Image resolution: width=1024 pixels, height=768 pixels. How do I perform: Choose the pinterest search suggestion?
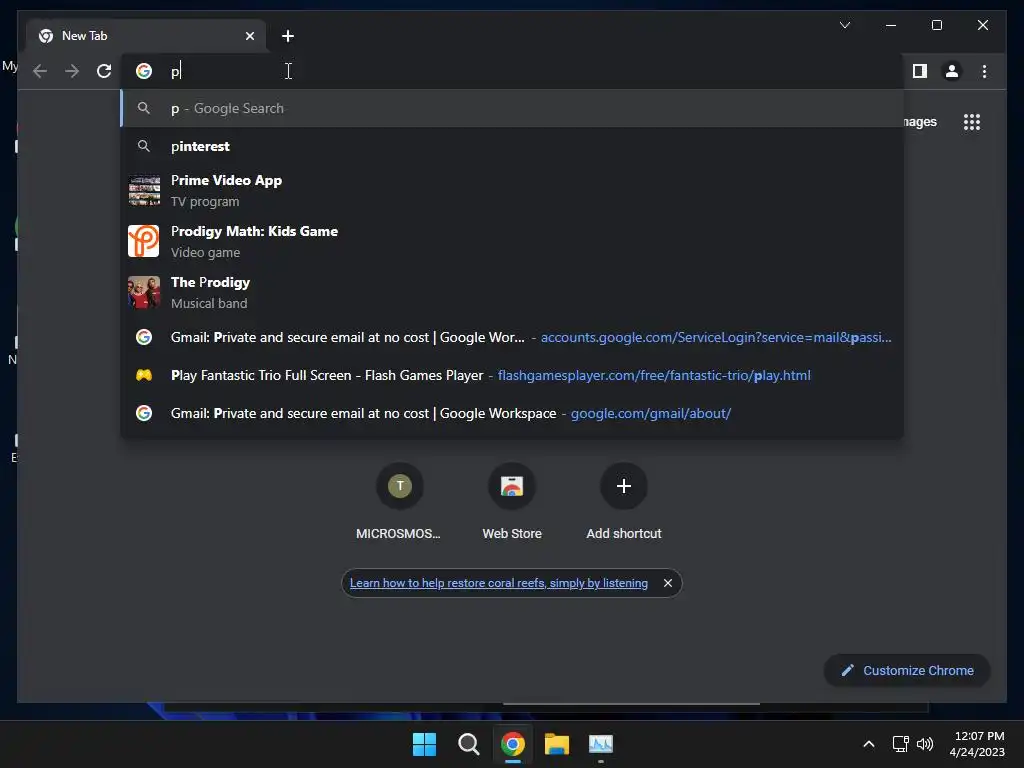pos(512,146)
